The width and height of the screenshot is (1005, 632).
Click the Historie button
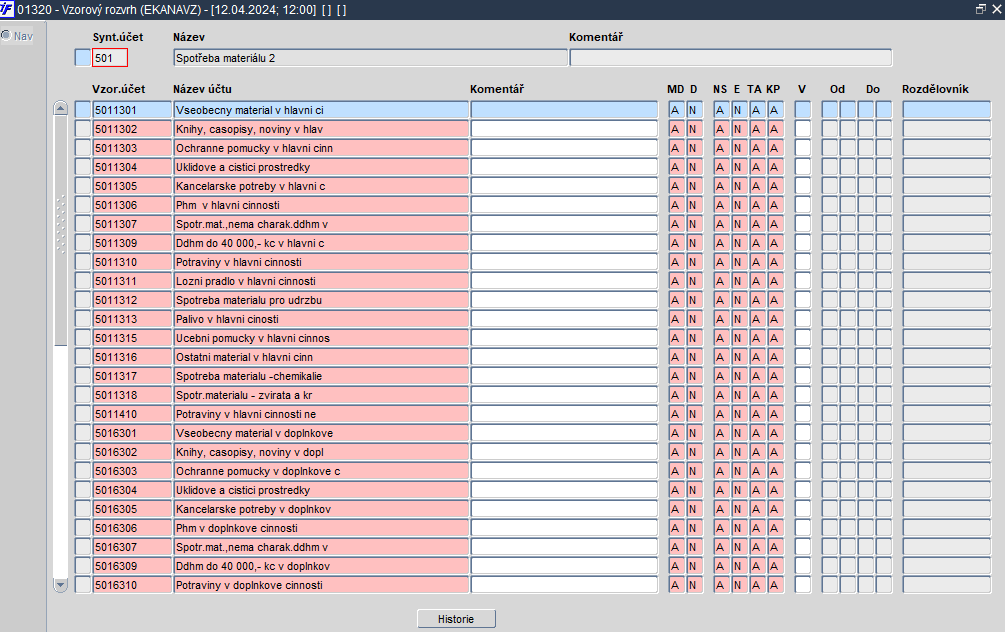coord(456,619)
